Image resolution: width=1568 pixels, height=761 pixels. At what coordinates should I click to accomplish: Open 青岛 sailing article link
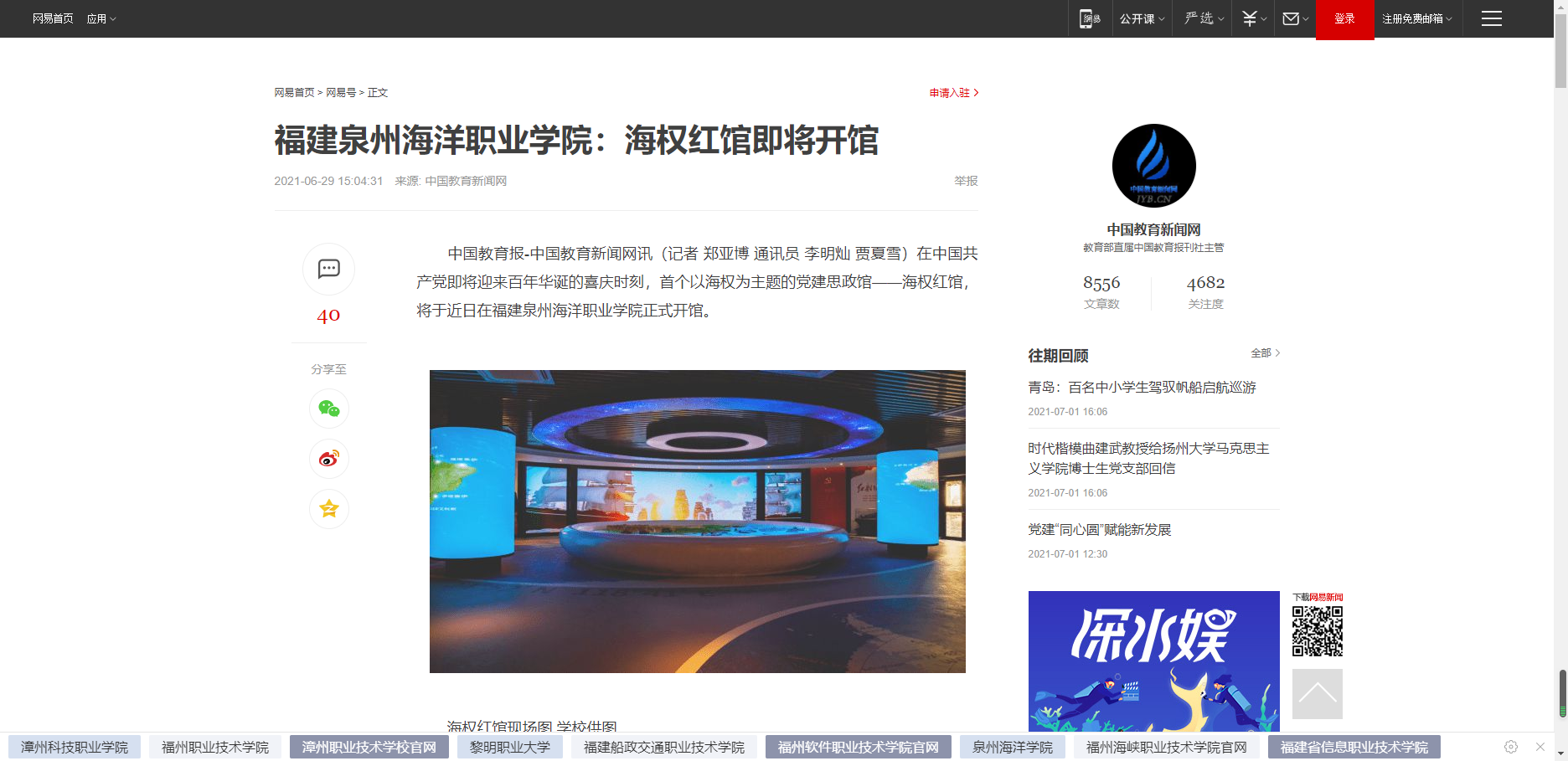click(1142, 388)
